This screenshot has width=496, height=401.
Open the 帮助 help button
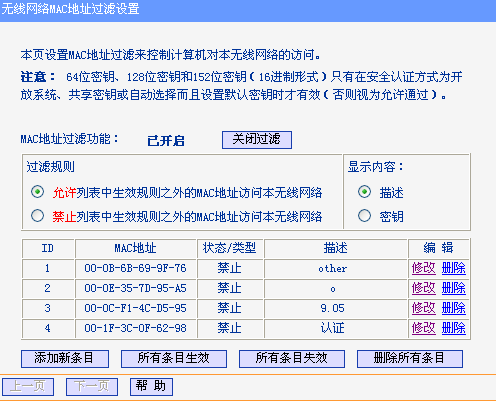[151, 387]
